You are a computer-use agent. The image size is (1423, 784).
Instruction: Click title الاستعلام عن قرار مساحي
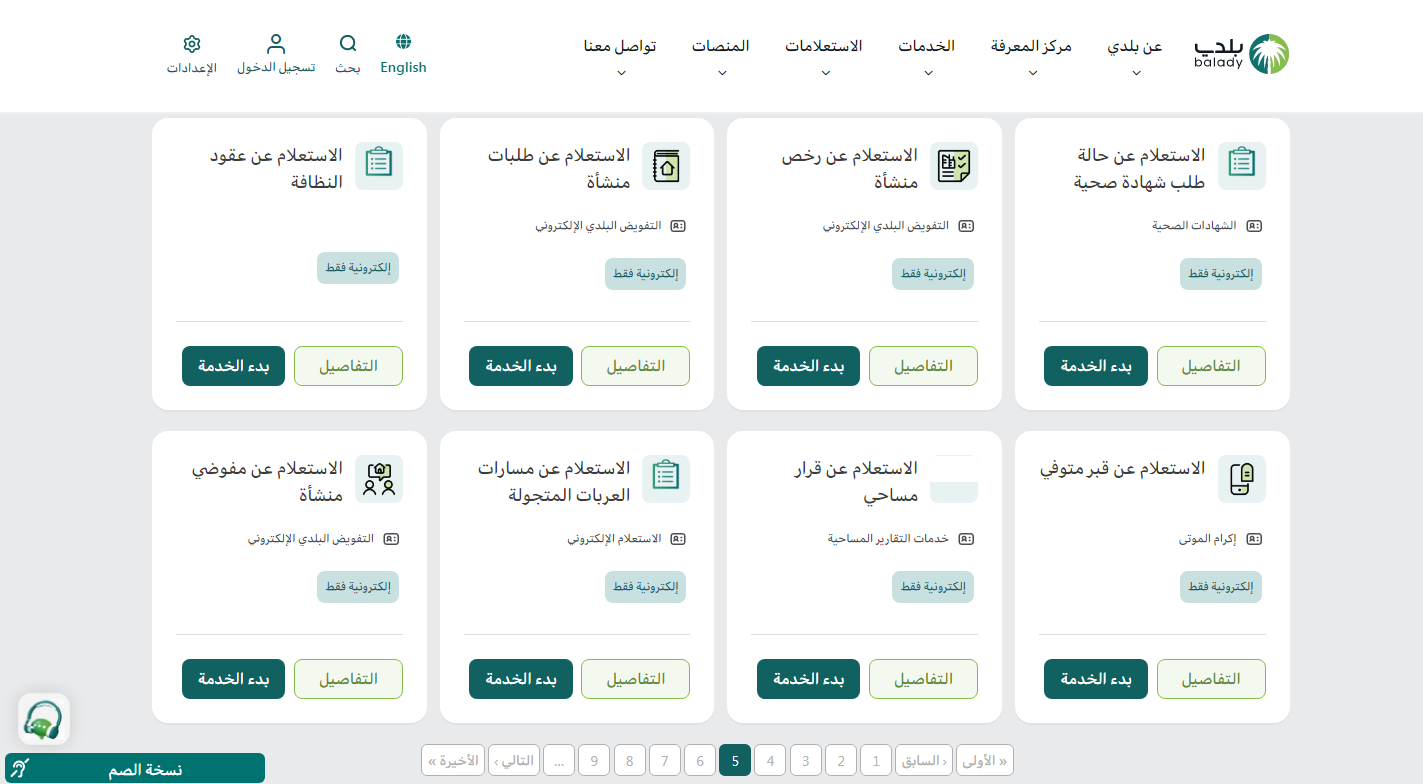pos(855,482)
